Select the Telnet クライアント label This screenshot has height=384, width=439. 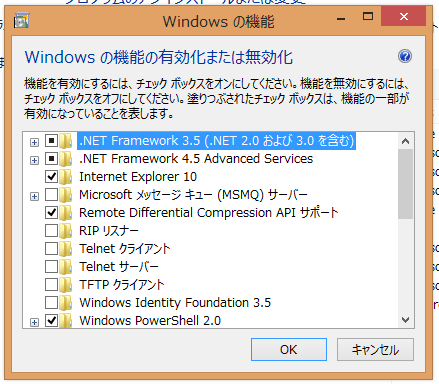click(124, 249)
